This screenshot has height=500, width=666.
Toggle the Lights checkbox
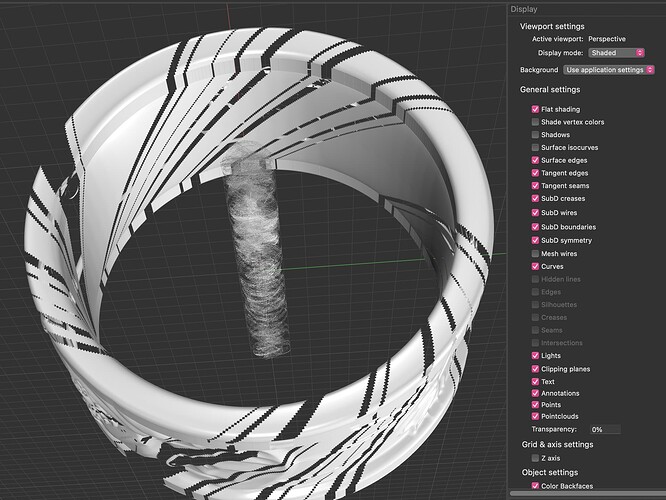click(535, 356)
